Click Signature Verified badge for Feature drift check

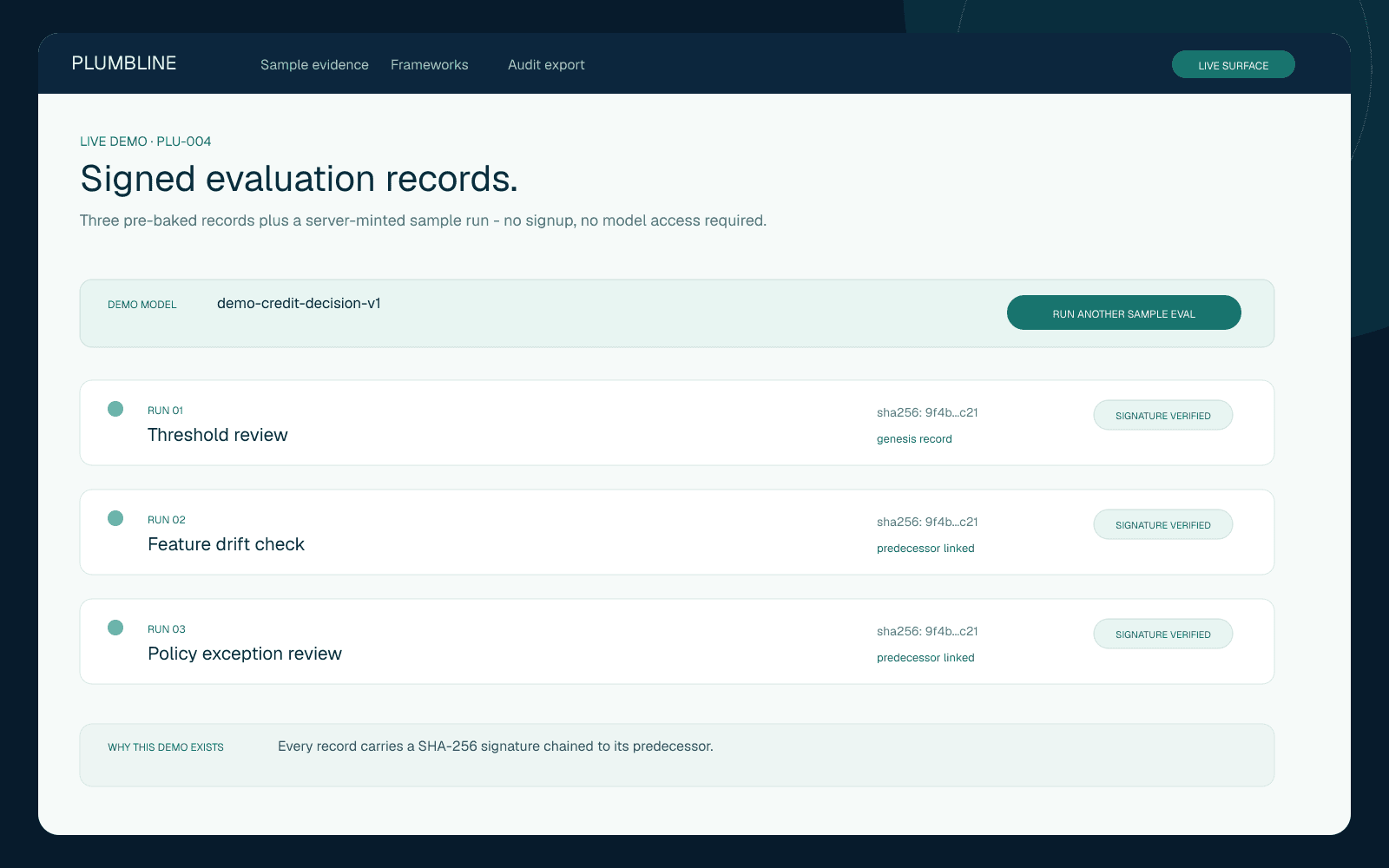click(x=1163, y=524)
